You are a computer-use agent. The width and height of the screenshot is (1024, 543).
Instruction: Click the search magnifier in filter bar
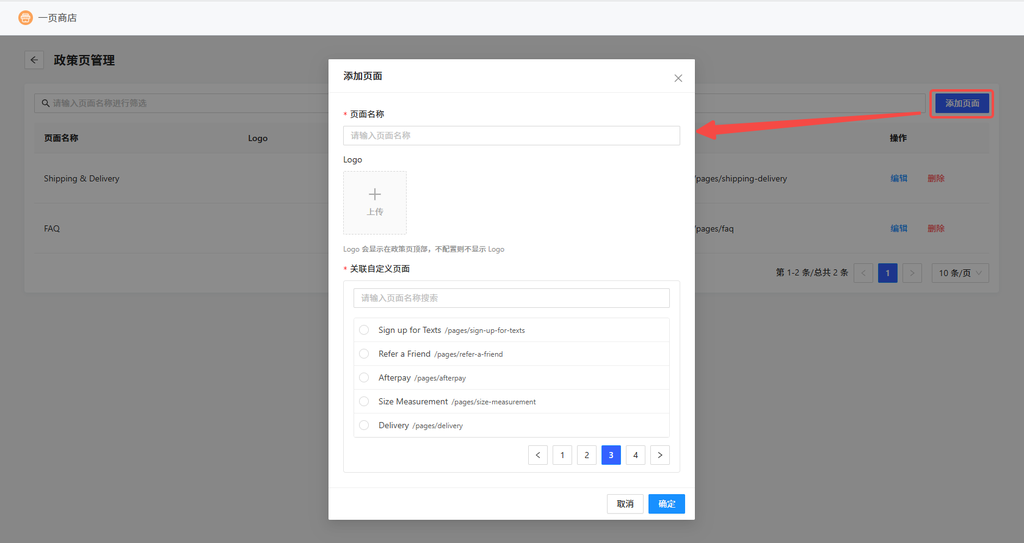tap(46, 103)
